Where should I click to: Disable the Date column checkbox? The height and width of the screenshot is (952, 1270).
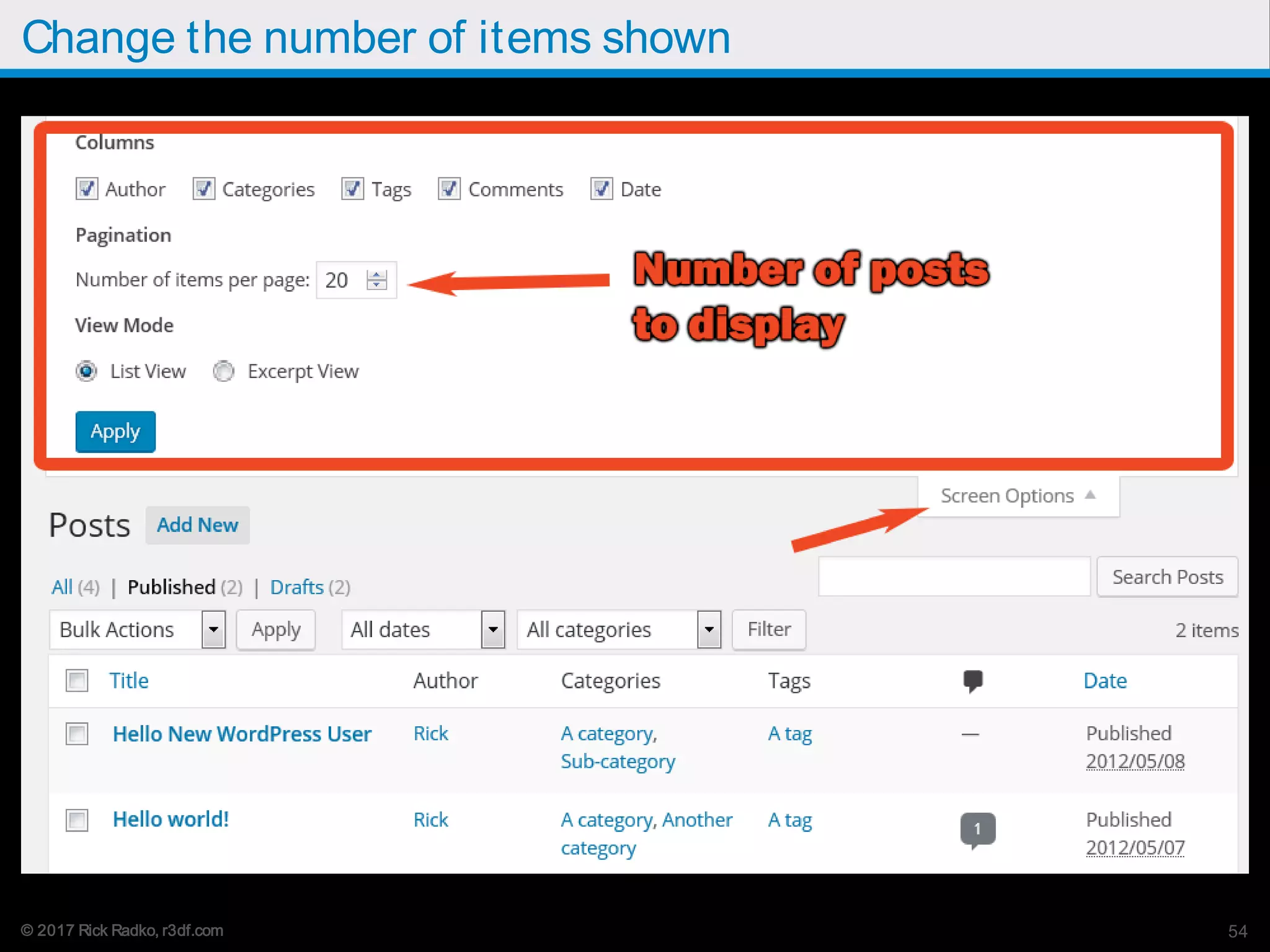point(602,188)
